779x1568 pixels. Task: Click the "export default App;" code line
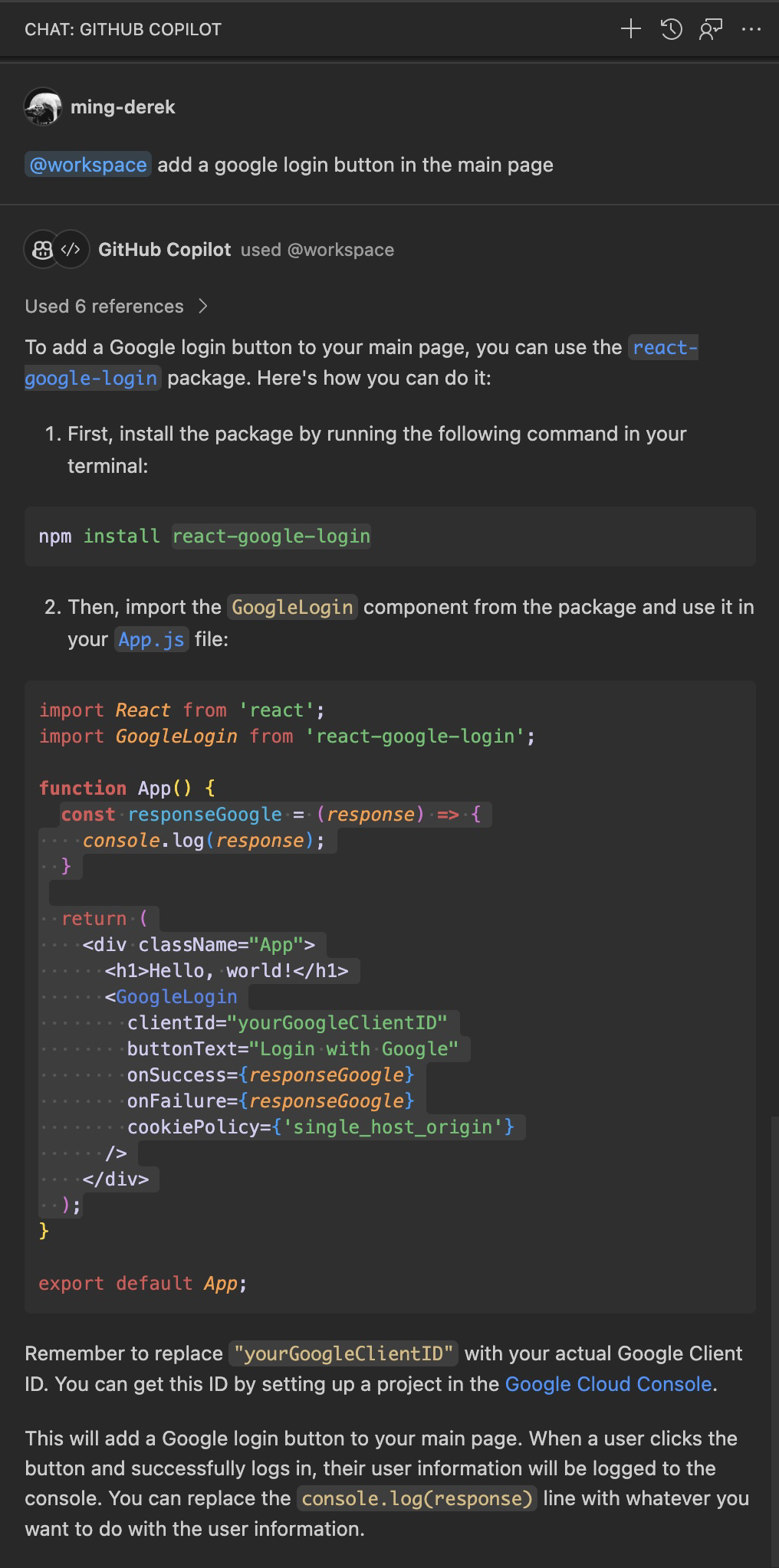pyautogui.click(x=143, y=1283)
